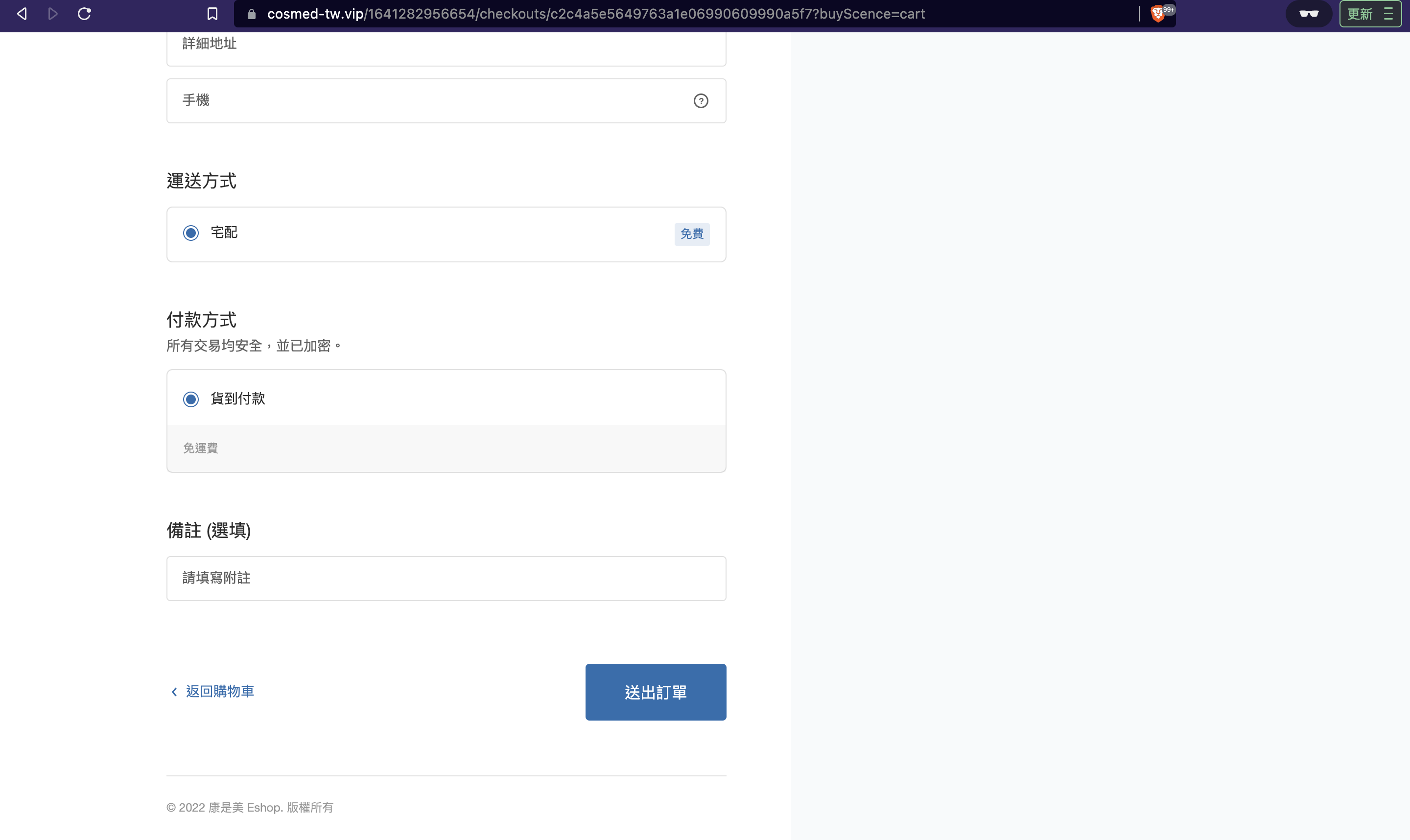Viewport: 1410px width, 840px height.
Task: Select the 宅配 shipping radio button
Action: 191,233
